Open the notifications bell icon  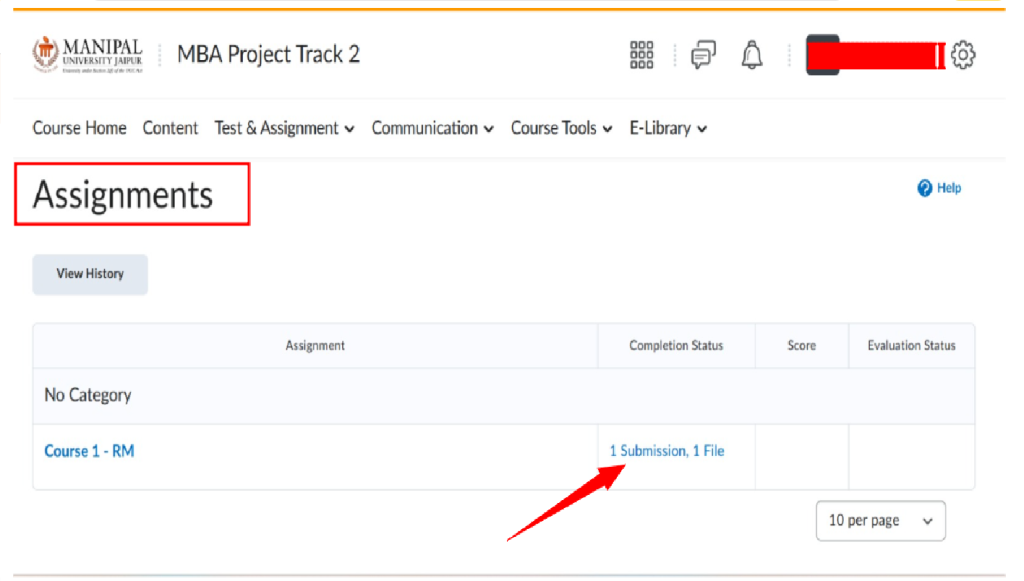pos(752,55)
